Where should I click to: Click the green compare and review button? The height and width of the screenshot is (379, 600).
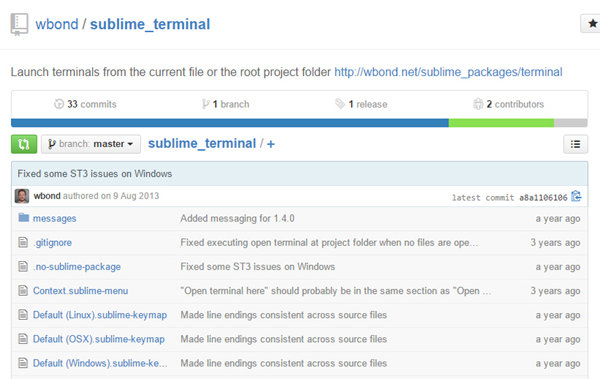pos(24,144)
